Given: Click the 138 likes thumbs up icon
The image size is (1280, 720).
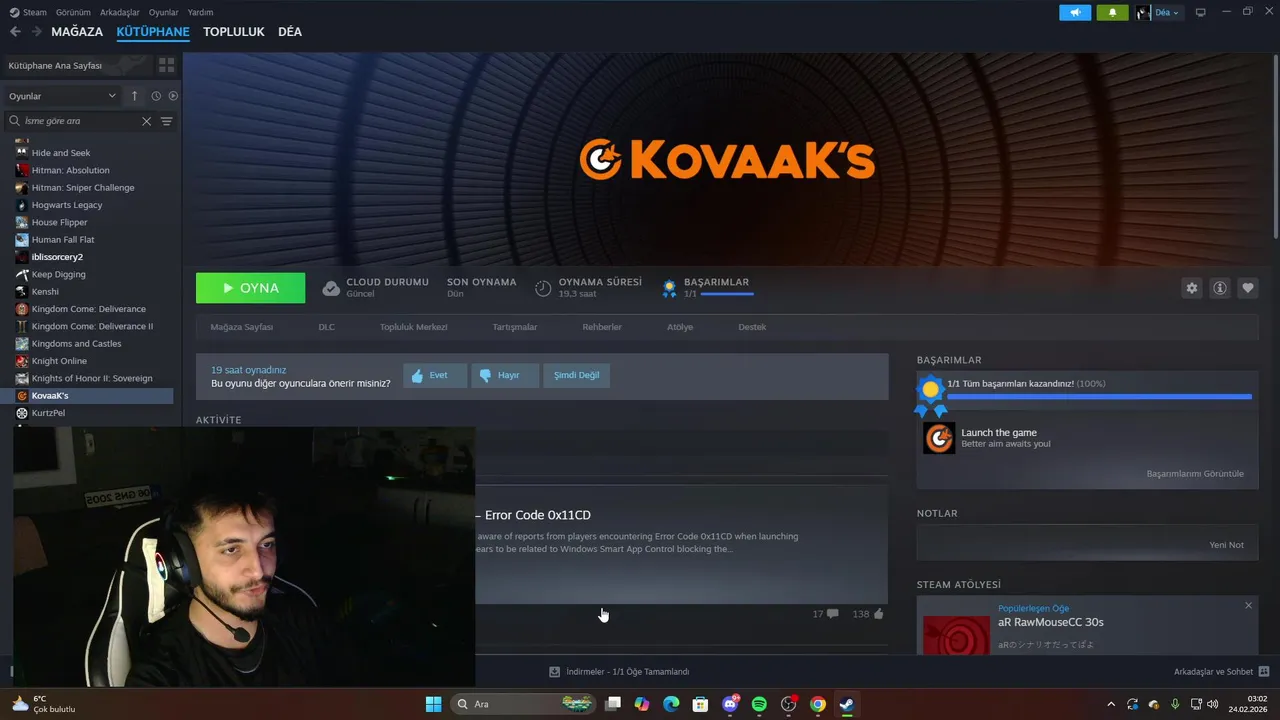Looking at the screenshot, I should pyautogui.click(x=879, y=614).
